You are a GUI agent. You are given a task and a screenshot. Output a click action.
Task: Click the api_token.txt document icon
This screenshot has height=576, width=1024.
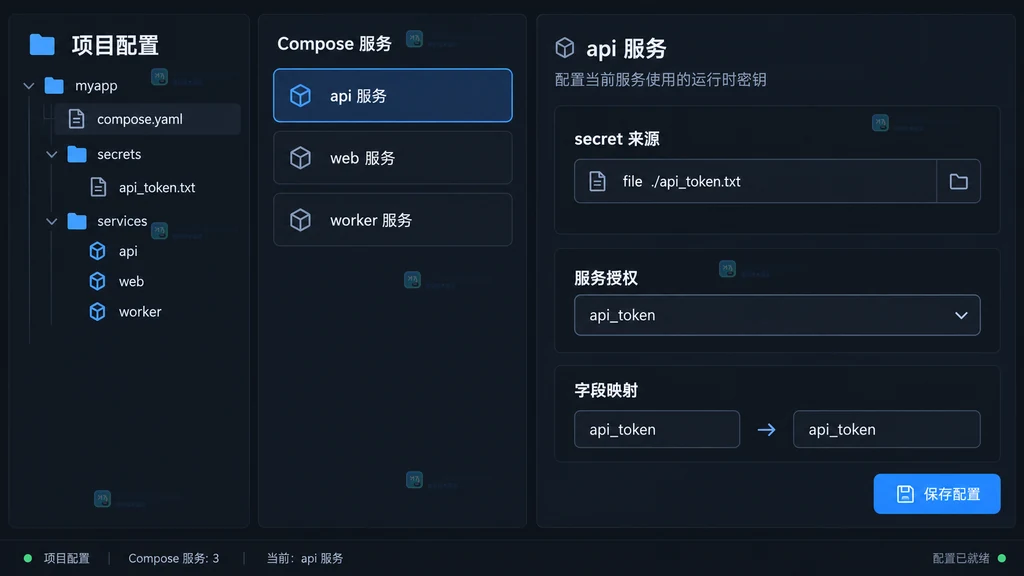click(98, 187)
